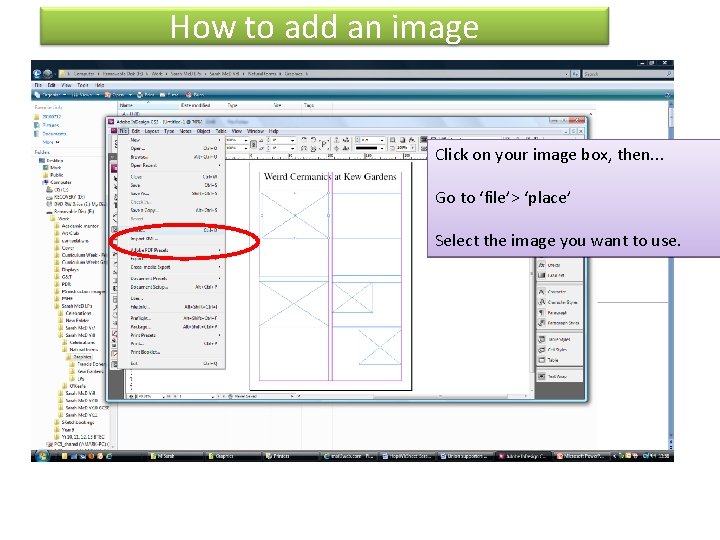
Task: Select Art Club folder in Explorer tree
Action: point(67,233)
